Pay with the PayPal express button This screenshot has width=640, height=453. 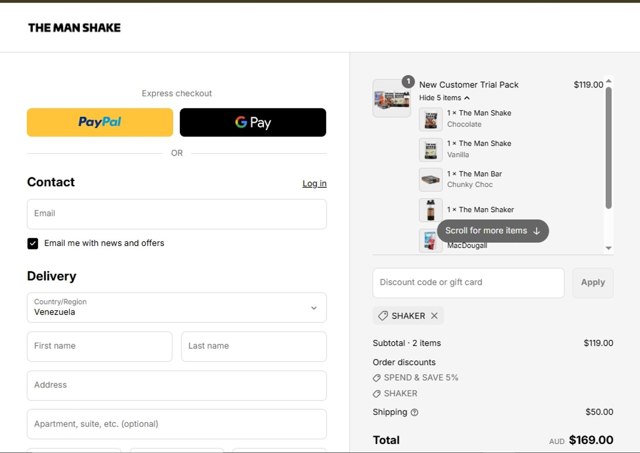coord(100,122)
